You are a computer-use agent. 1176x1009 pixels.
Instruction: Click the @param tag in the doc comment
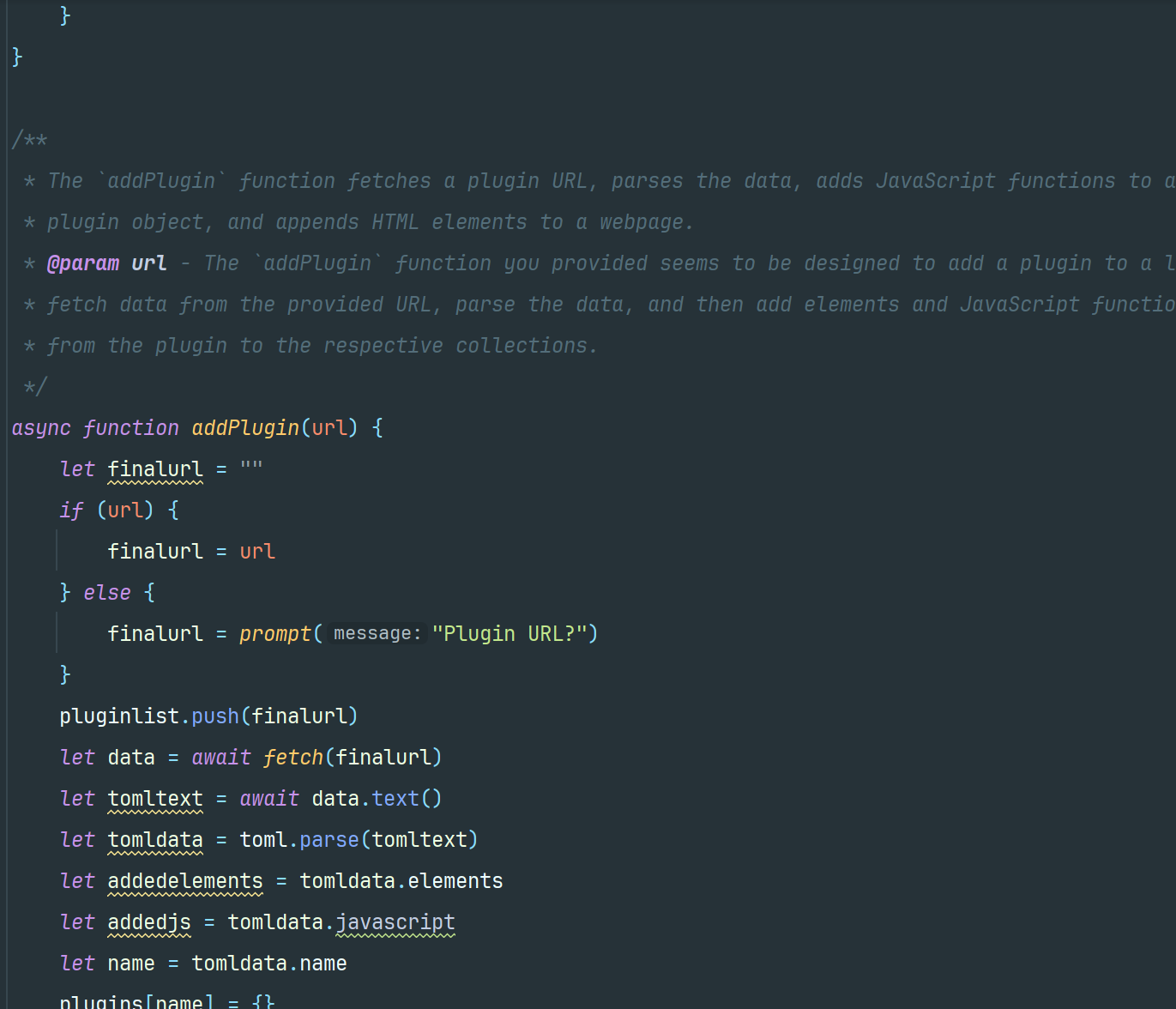tap(82, 263)
